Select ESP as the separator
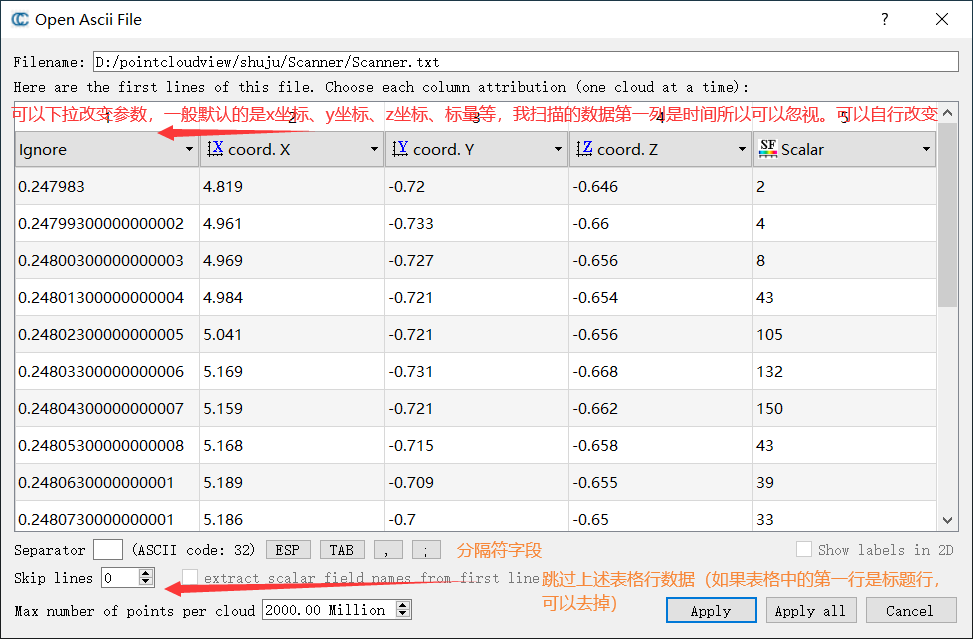973x639 pixels. (x=288, y=549)
